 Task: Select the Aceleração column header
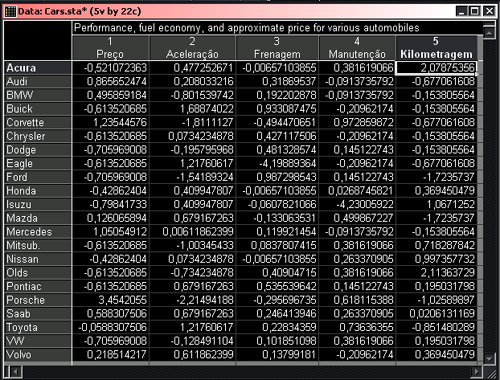tap(193, 48)
